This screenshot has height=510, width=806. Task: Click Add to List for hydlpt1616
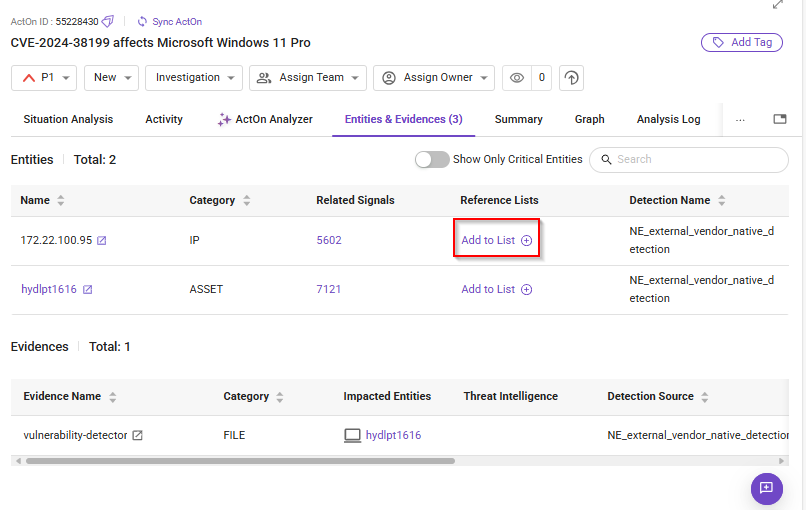click(497, 289)
